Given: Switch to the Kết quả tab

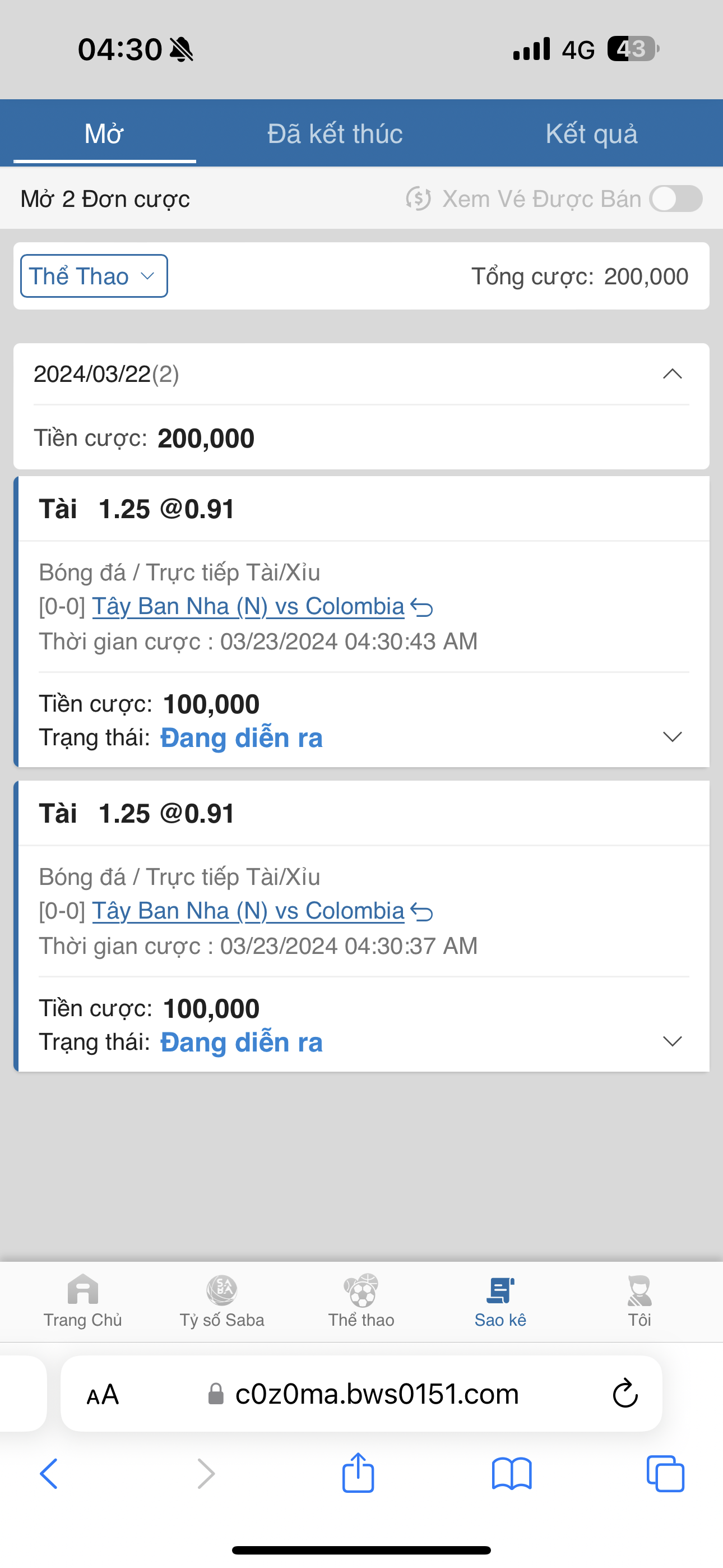Looking at the screenshot, I should pos(591,133).
